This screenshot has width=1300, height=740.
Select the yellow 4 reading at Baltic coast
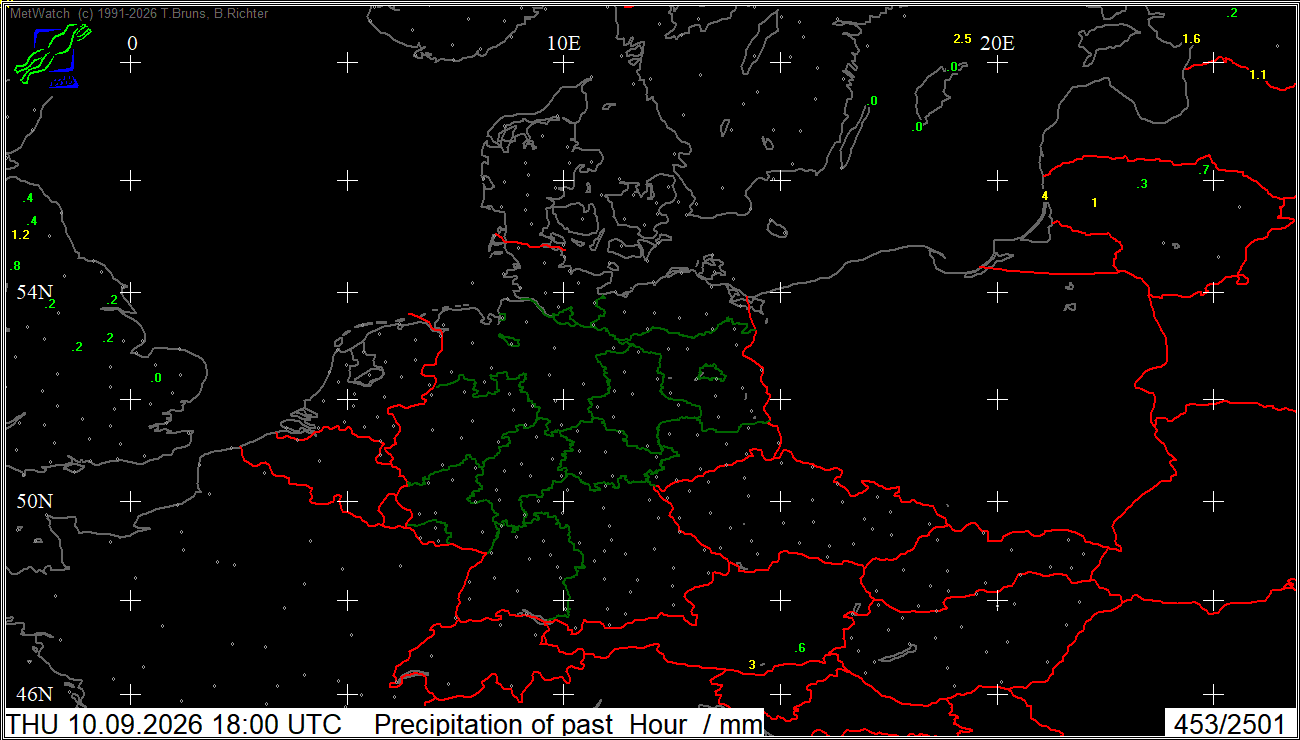coord(1045,195)
